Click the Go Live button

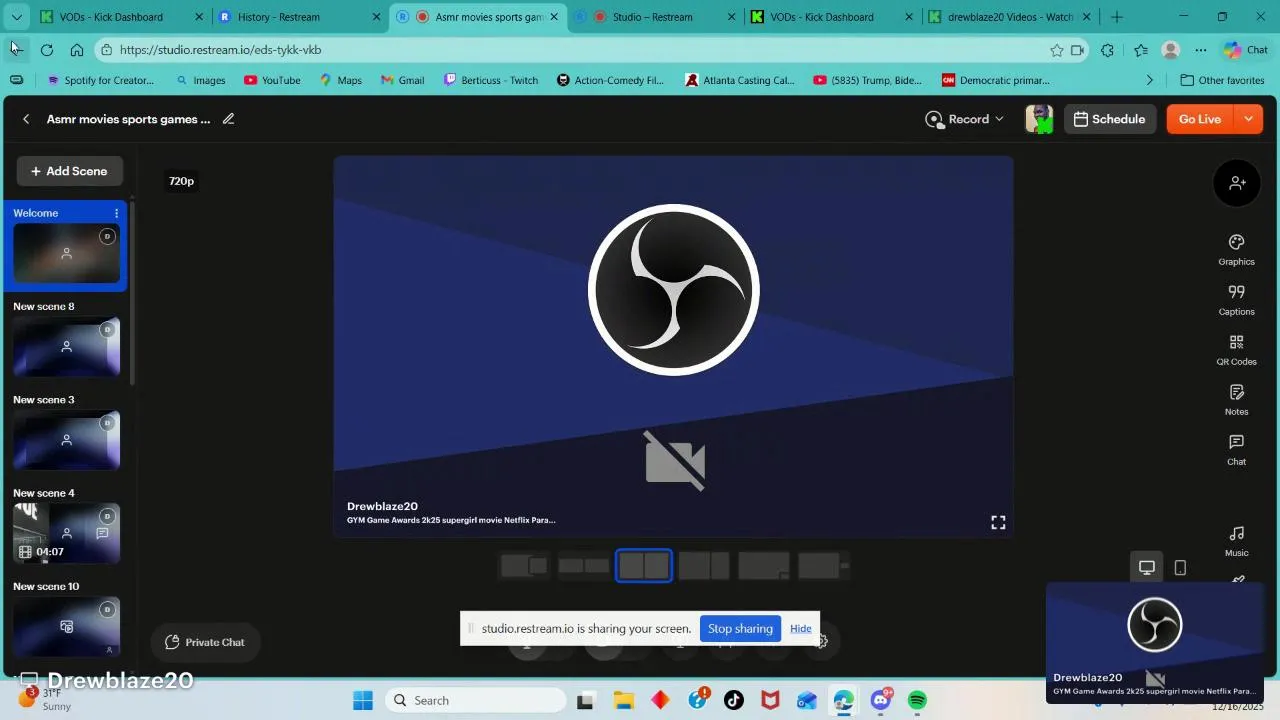1200,119
